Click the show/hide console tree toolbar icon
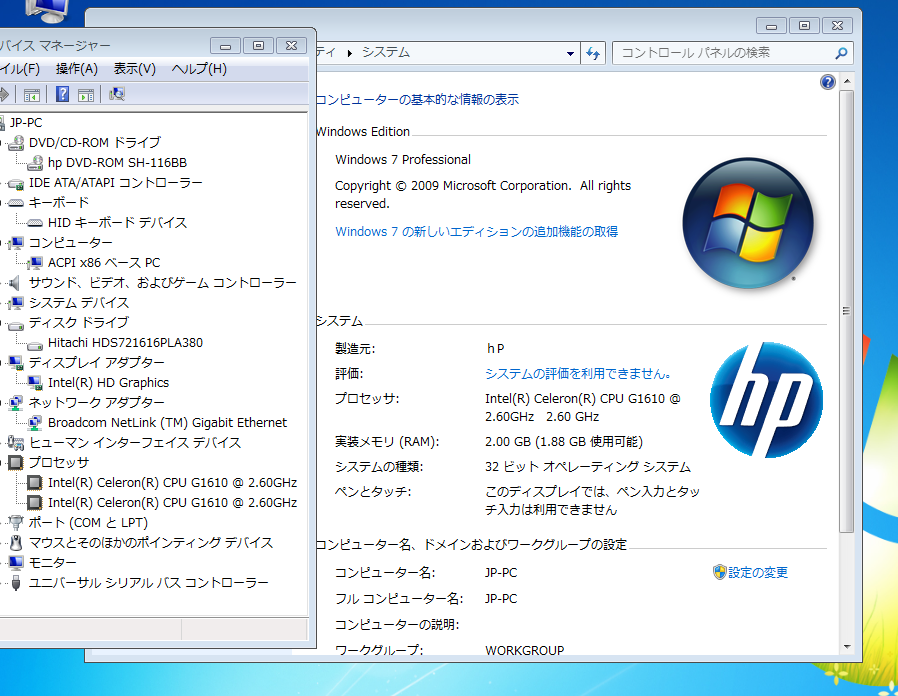898x696 pixels. coord(31,95)
